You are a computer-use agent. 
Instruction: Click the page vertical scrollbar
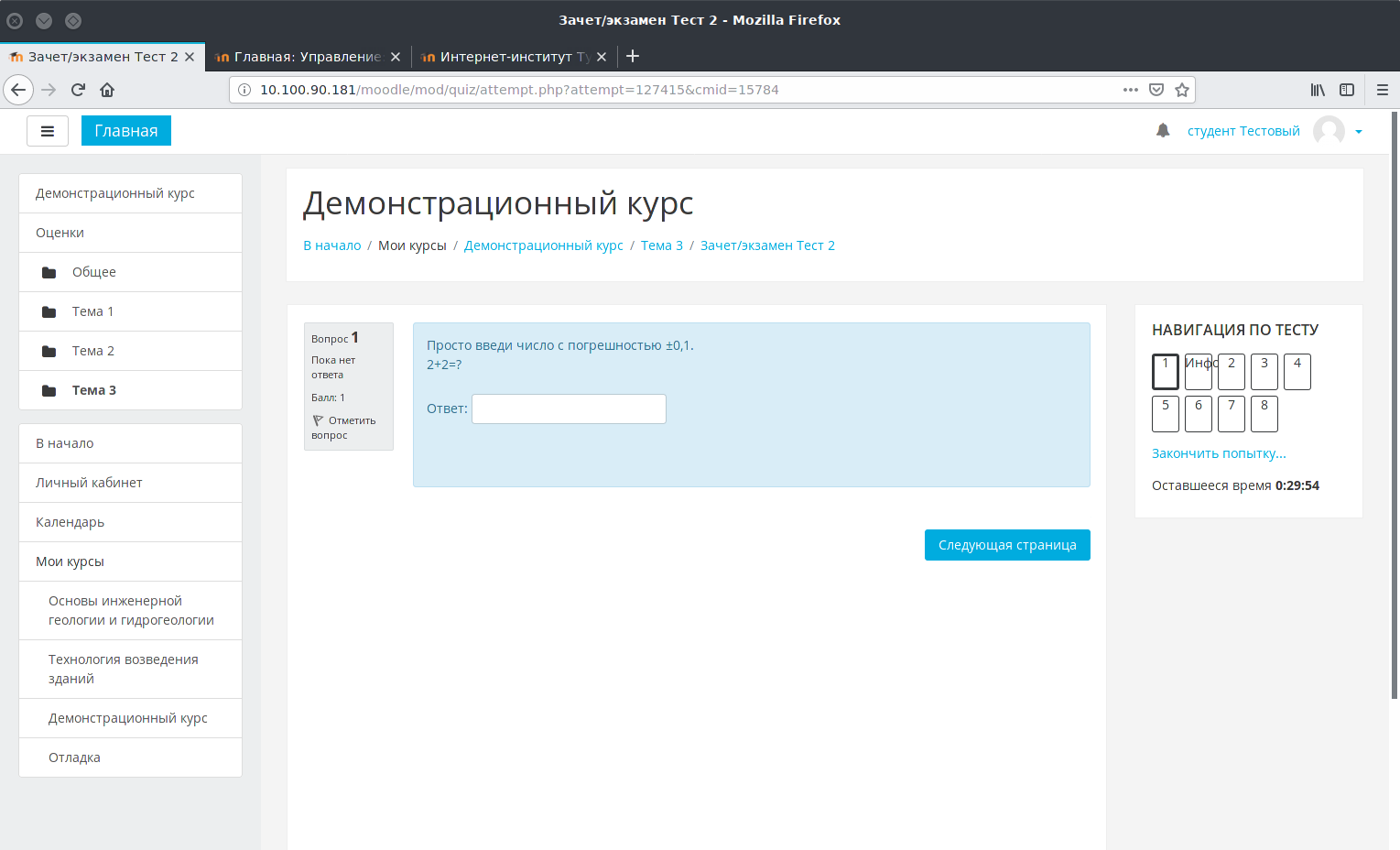pos(1395,405)
